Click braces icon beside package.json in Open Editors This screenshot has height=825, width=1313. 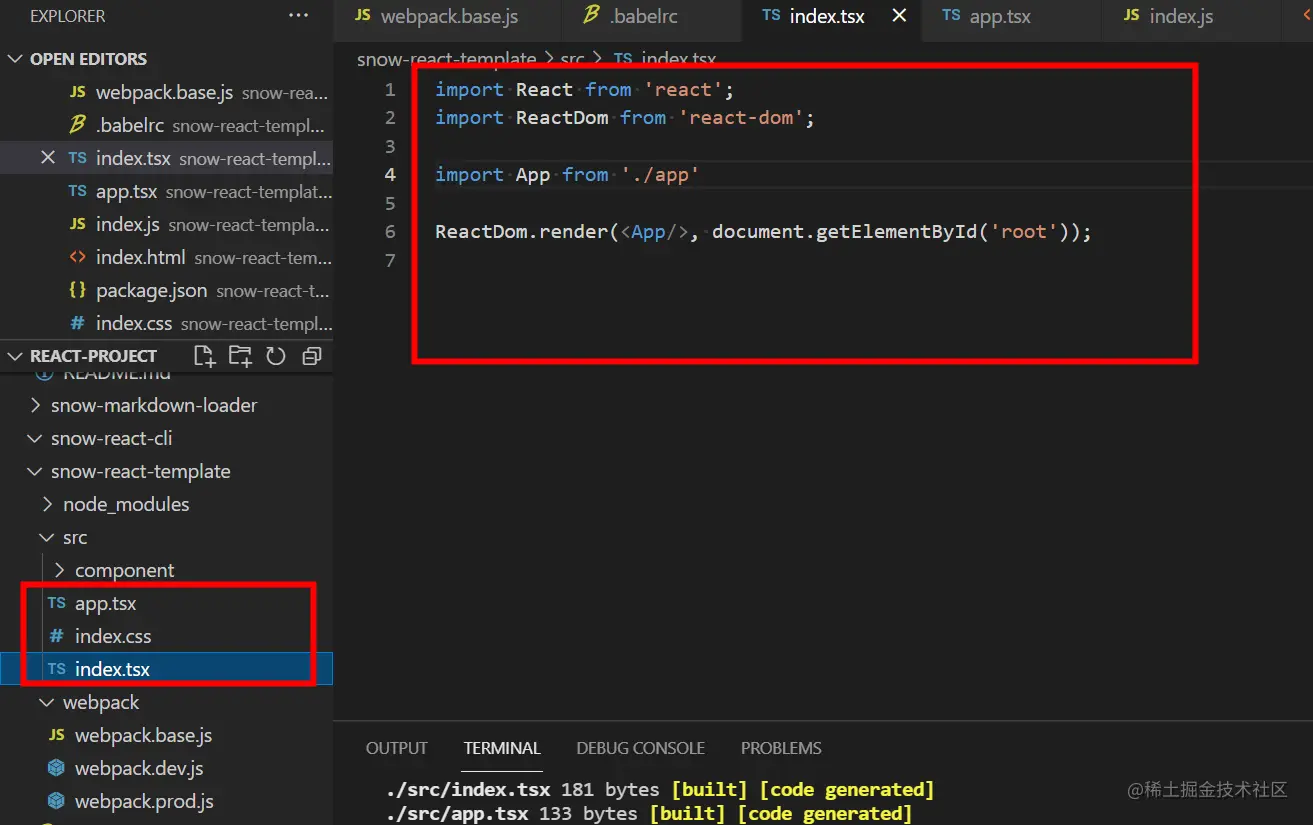[77, 290]
